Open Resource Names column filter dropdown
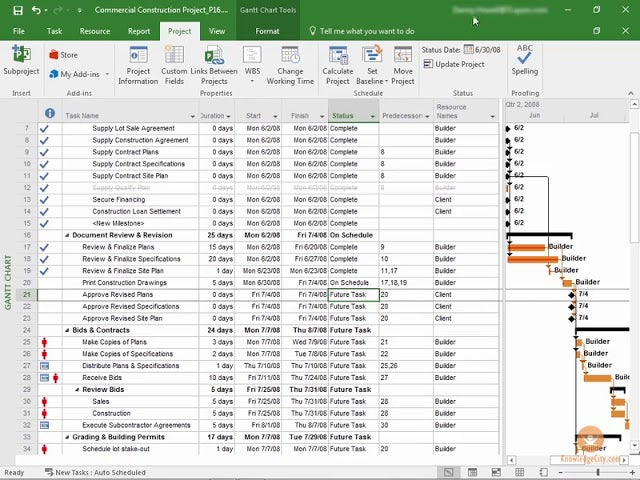This screenshot has width=640, height=480. [x=493, y=116]
